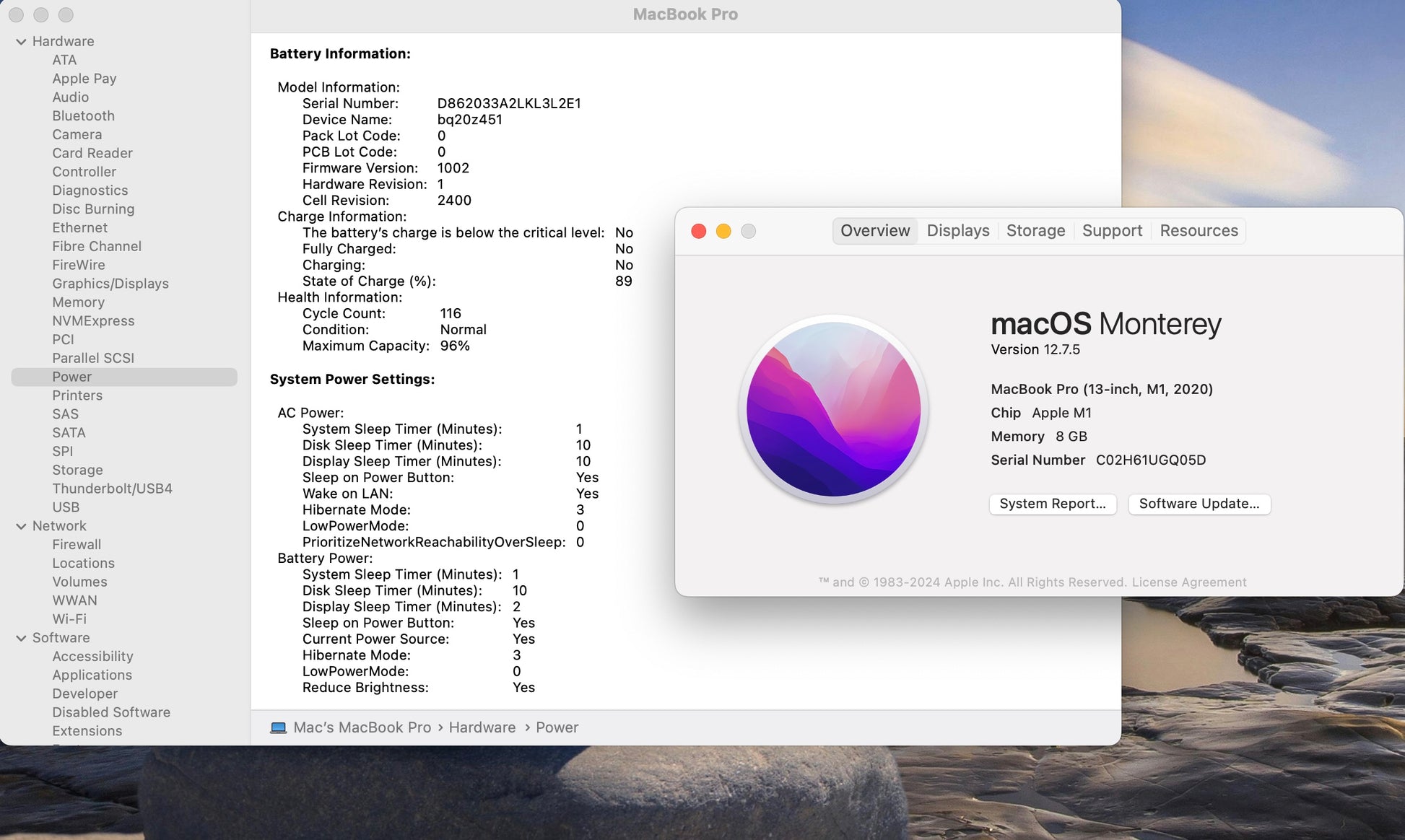Collapse the Software tree section

click(21, 639)
